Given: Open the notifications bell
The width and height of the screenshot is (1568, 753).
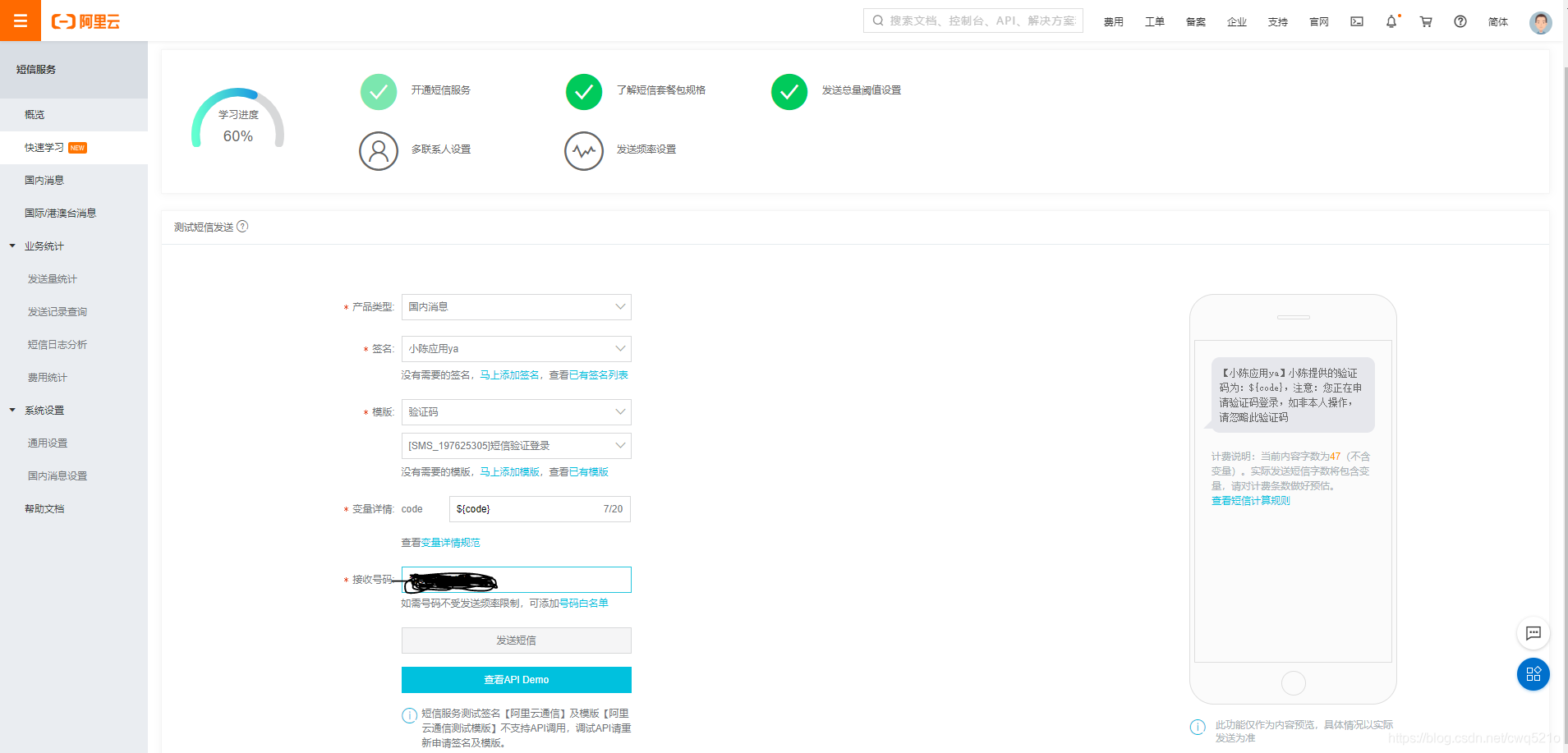Looking at the screenshot, I should pyautogui.click(x=1391, y=22).
